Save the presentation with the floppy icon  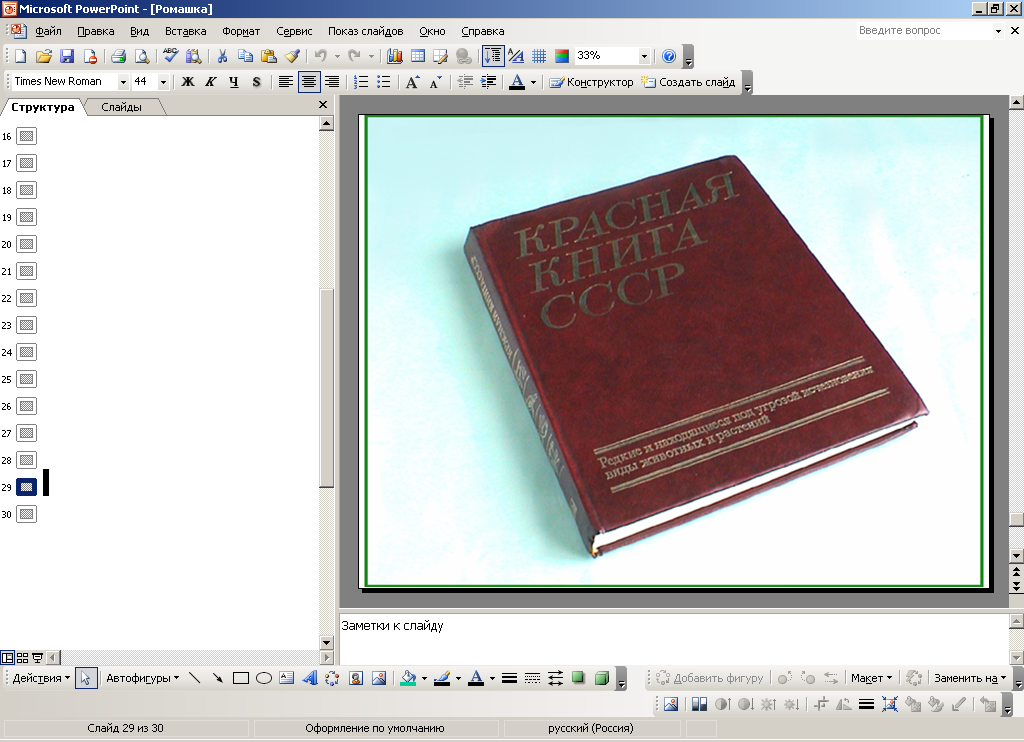point(67,56)
